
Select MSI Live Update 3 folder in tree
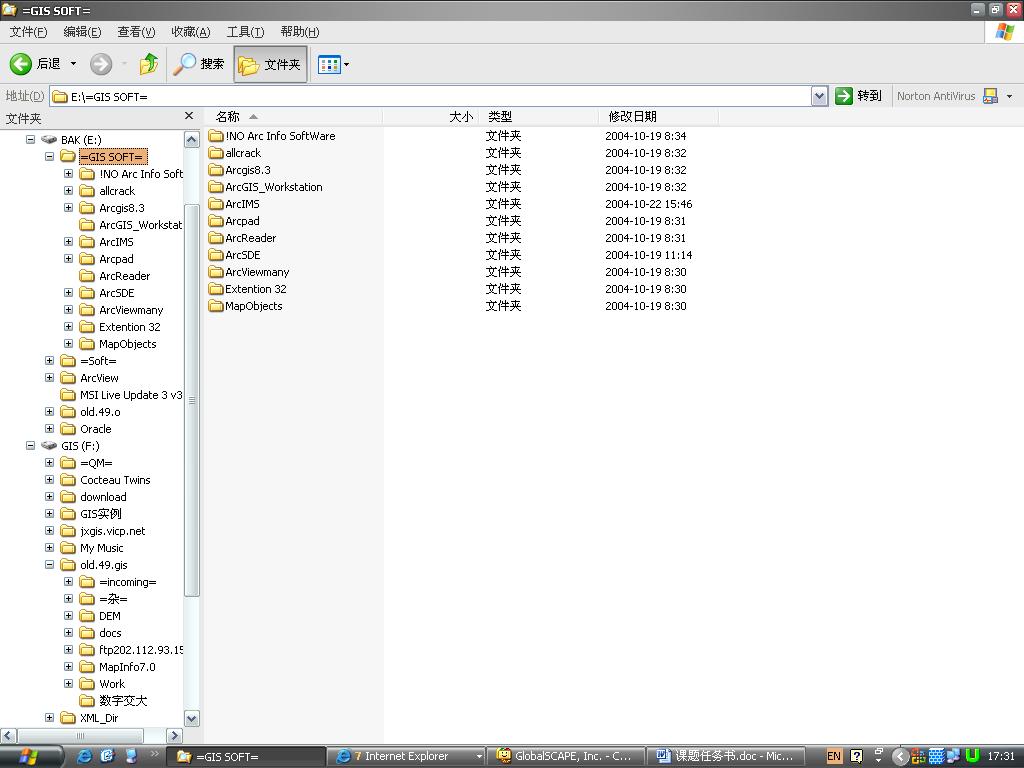click(121, 395)
